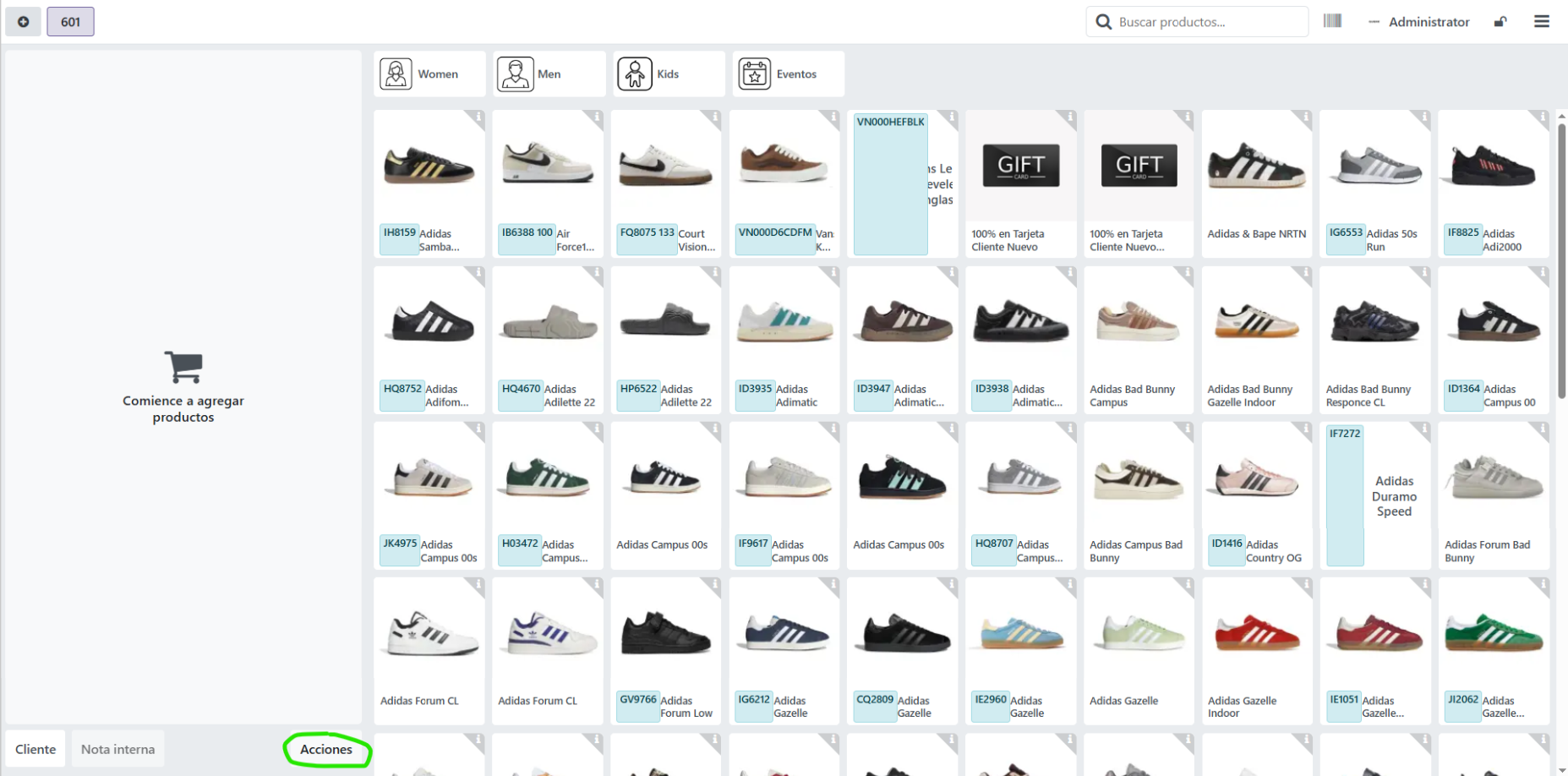Open info icon on Adidas Forum Low card

click(714, 584)
